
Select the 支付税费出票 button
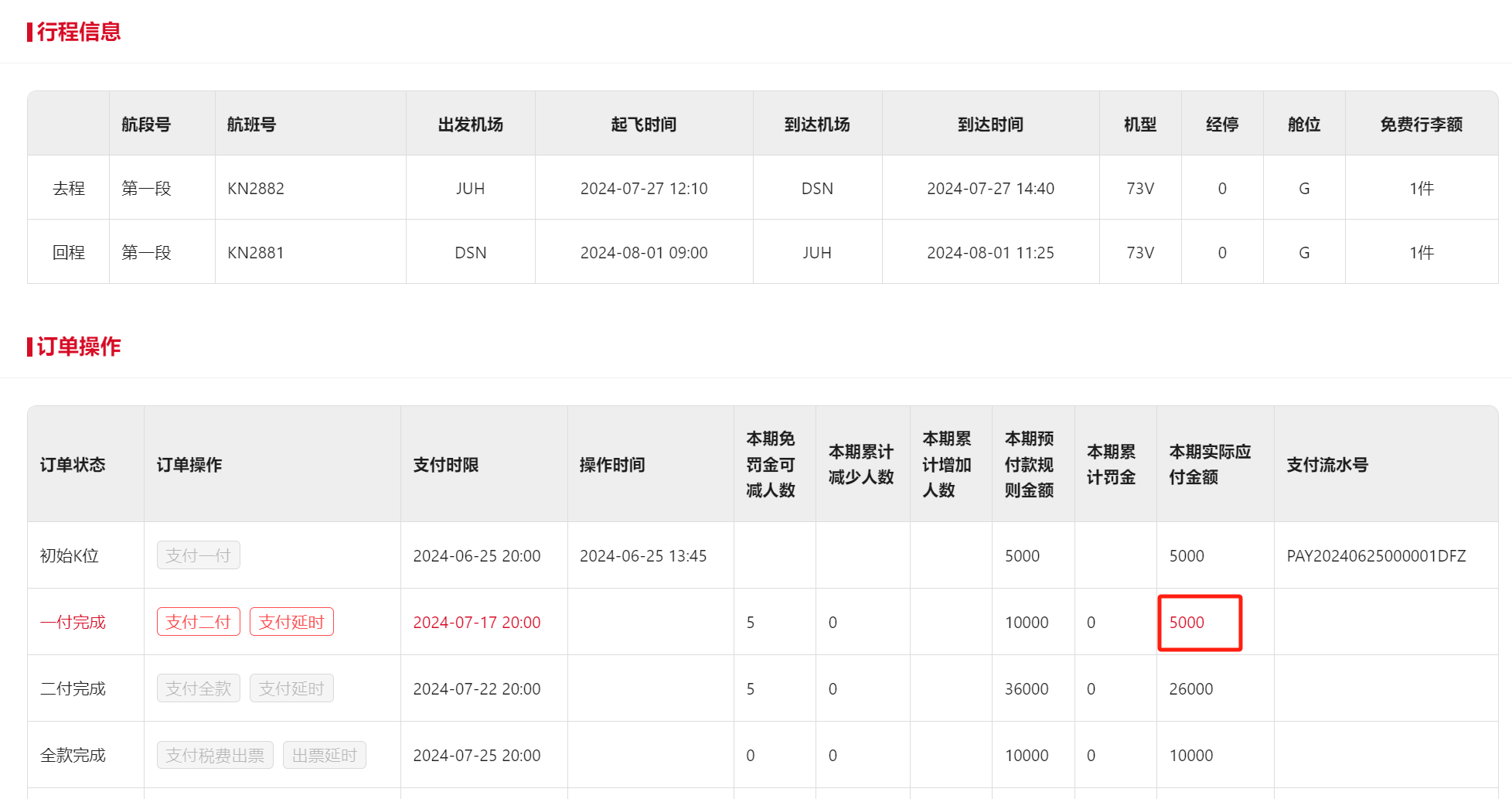click(215, 755)
